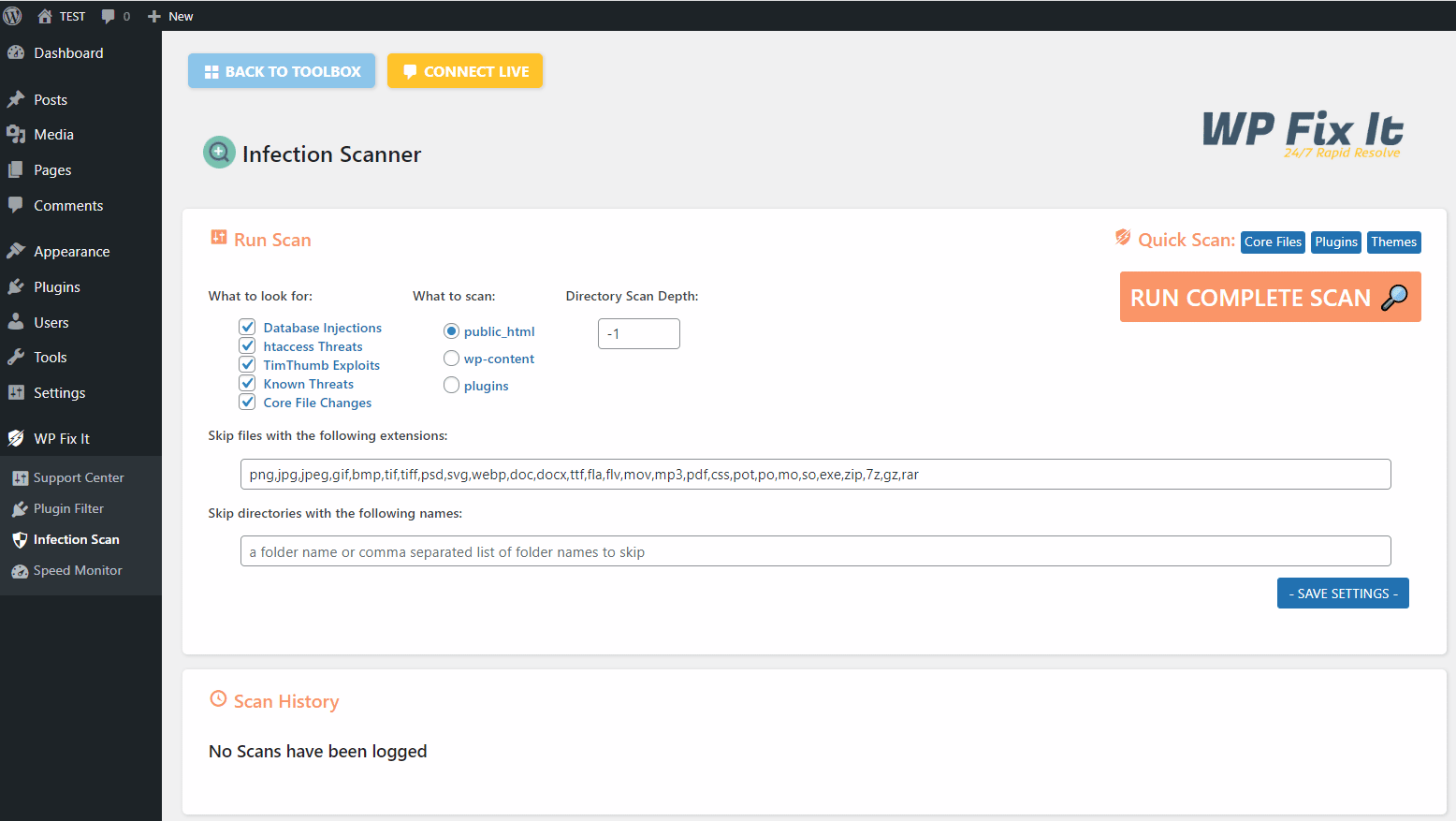Run Quick Scan on Themes
Image resolution: width=1456 pixels, height=821 pixels.
point(1393,242)
